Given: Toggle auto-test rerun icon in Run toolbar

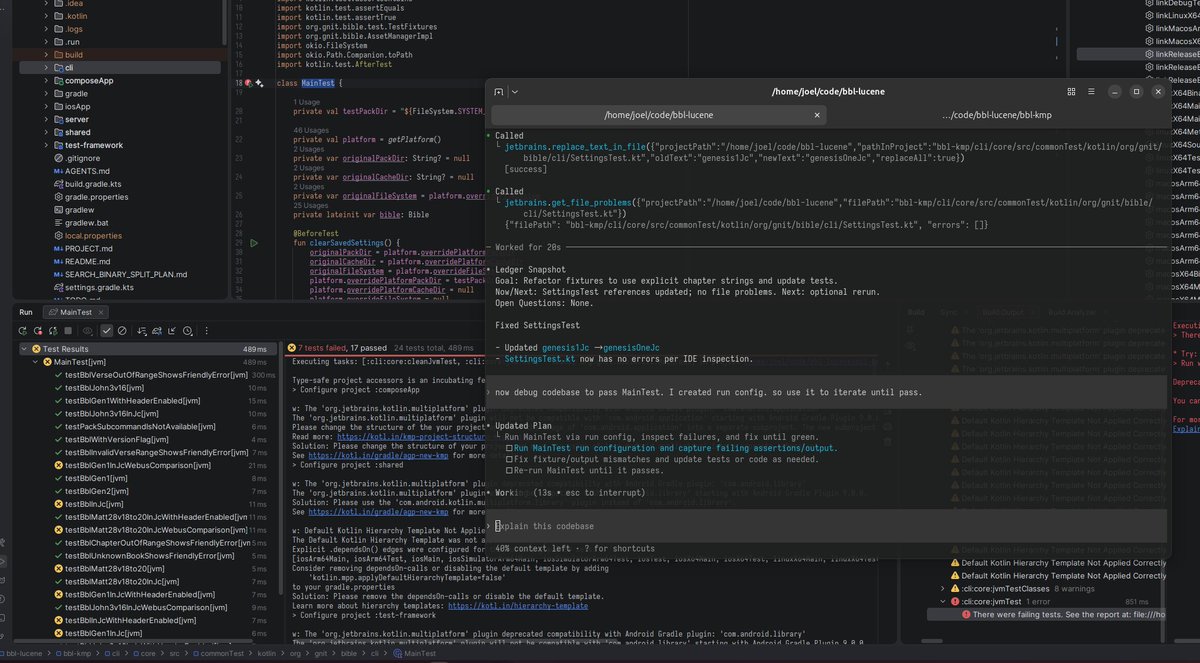Looking at the screenshot, I should tap(53, 330).
